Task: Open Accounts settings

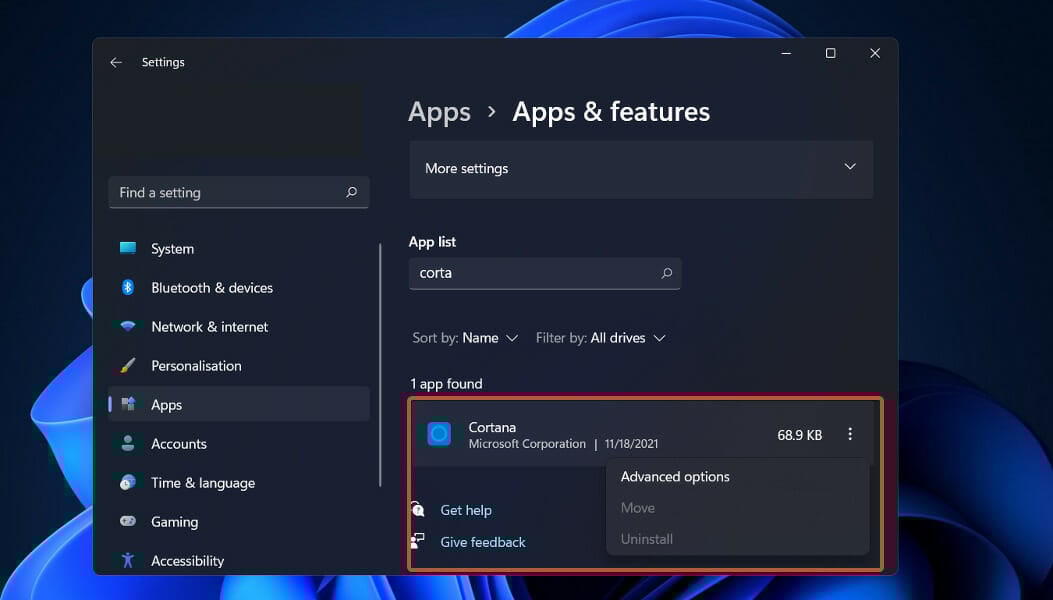Action: [239, 443]
